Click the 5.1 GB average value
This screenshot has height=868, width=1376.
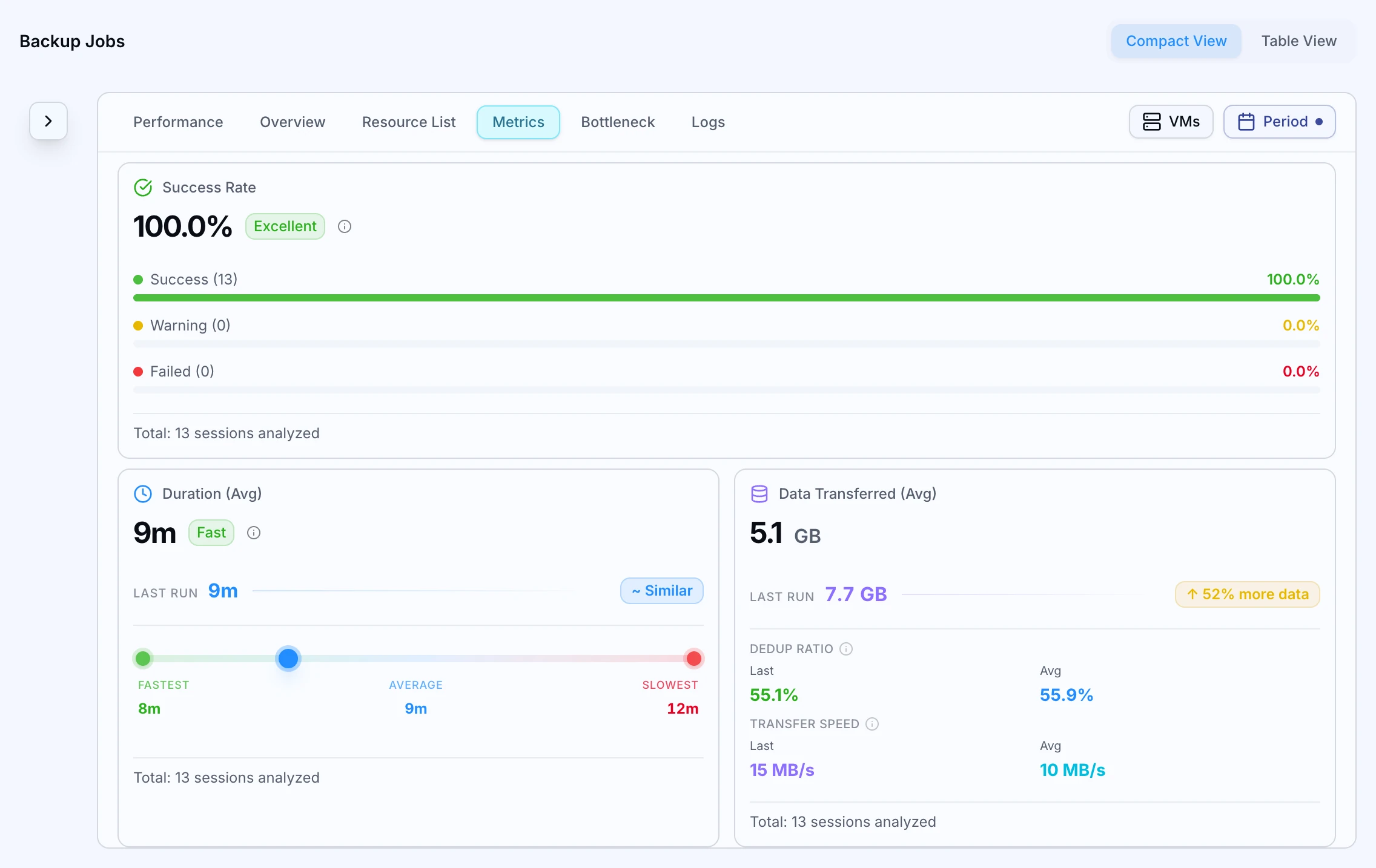tap(785, 533)
